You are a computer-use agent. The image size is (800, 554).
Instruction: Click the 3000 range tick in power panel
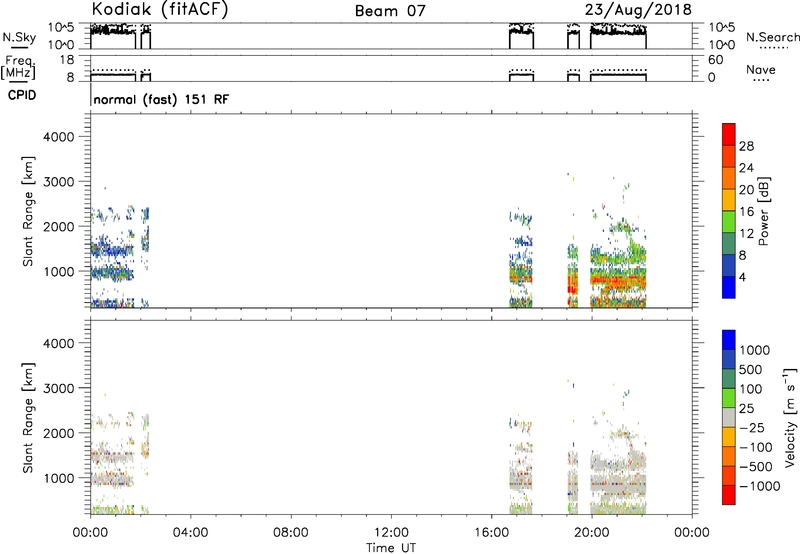58,182
